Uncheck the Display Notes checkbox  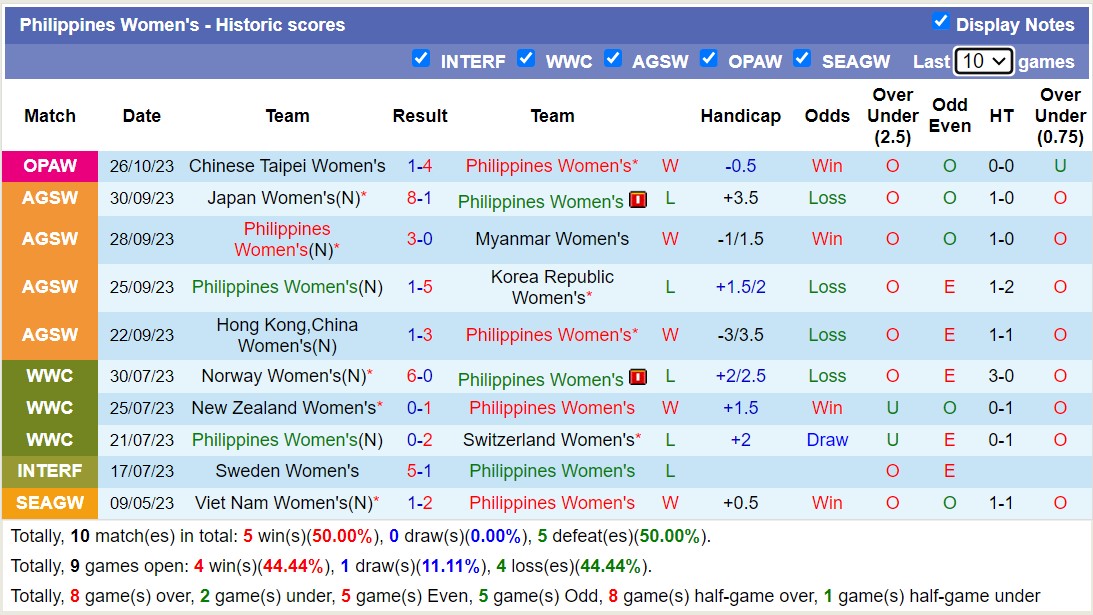941,24
